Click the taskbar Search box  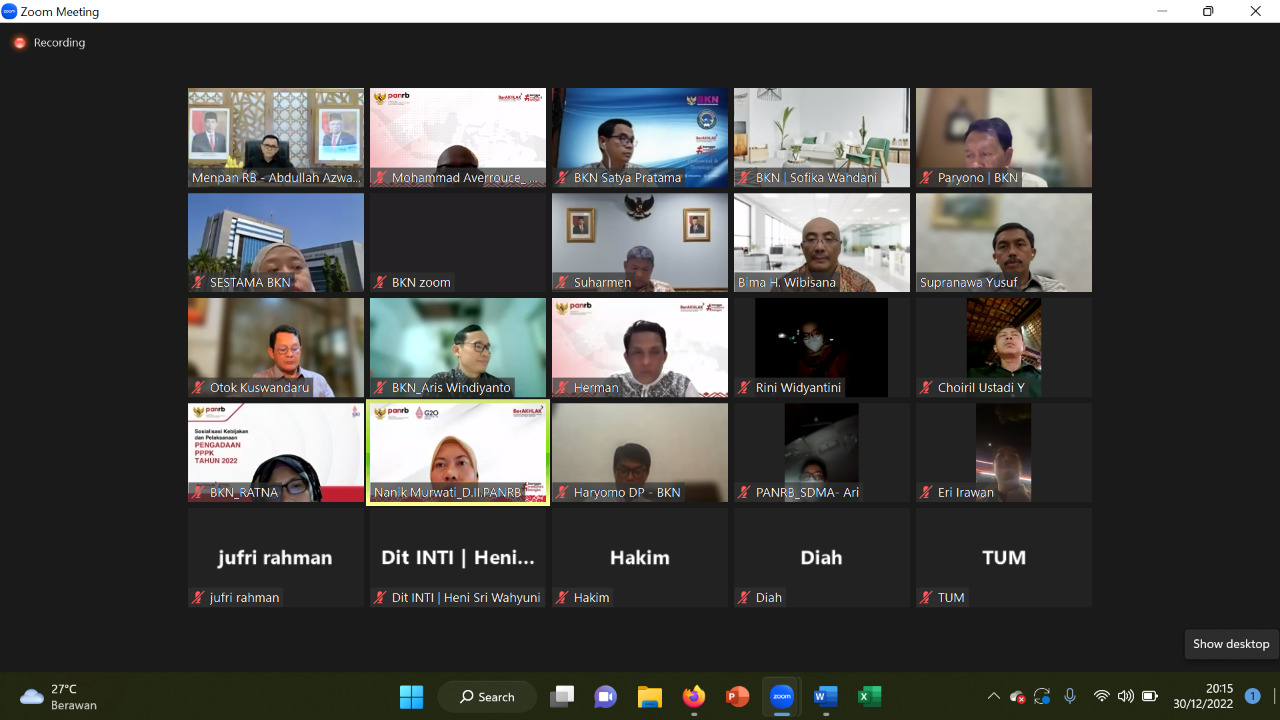click(x=486, y=696)
